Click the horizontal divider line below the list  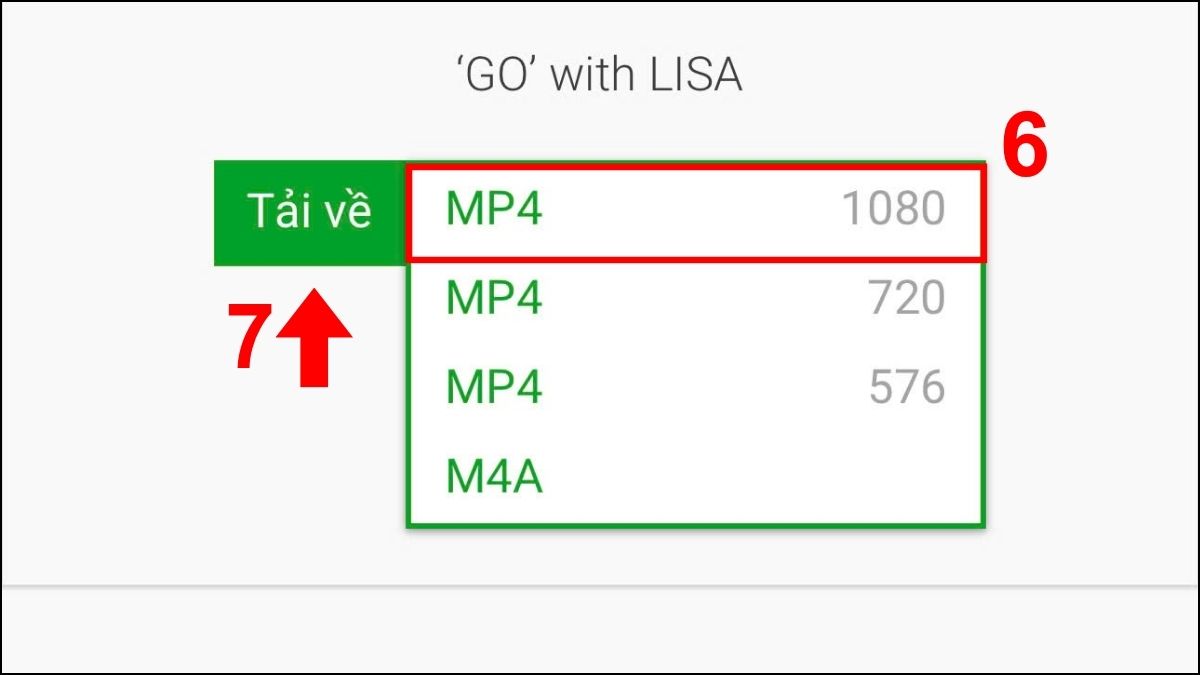[600, 586]
